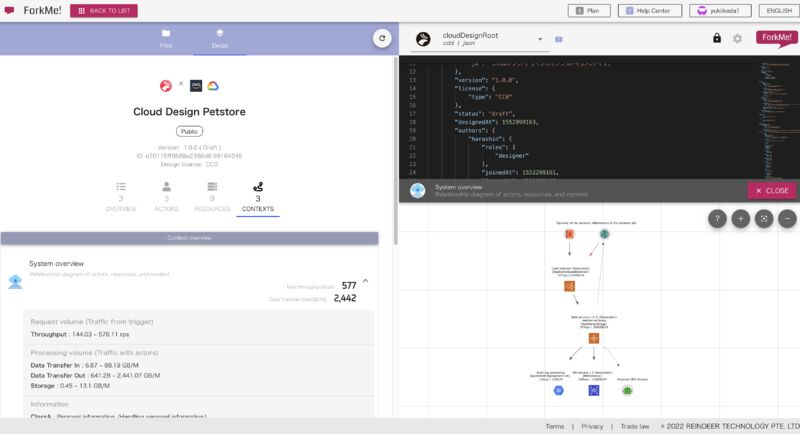Select the teal user actor node
Viewport: 800px width, 434px height.
(x=604, y=234)
